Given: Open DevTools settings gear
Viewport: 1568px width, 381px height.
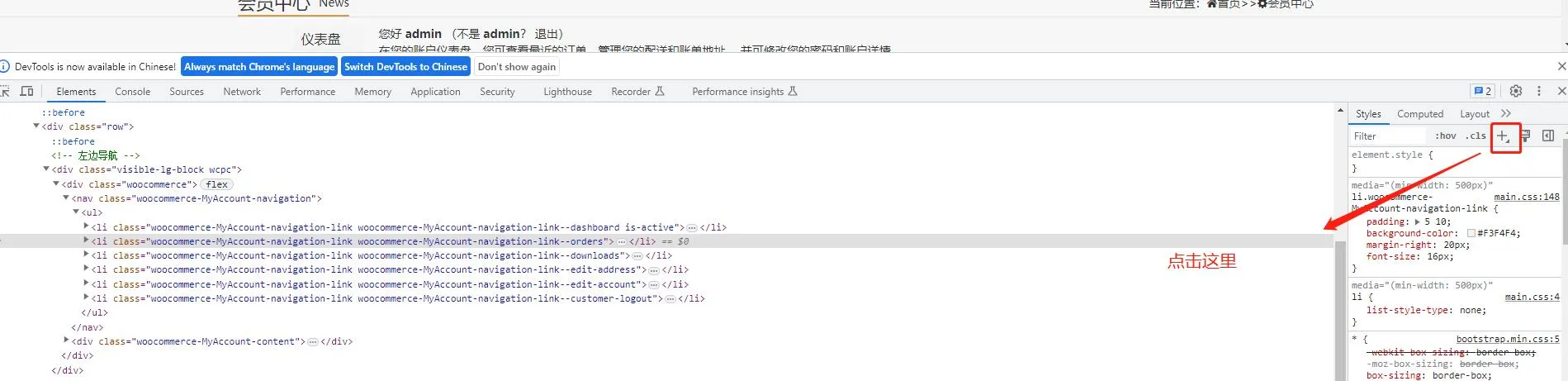Looking at the screenshot, I should coord(1516,91).
